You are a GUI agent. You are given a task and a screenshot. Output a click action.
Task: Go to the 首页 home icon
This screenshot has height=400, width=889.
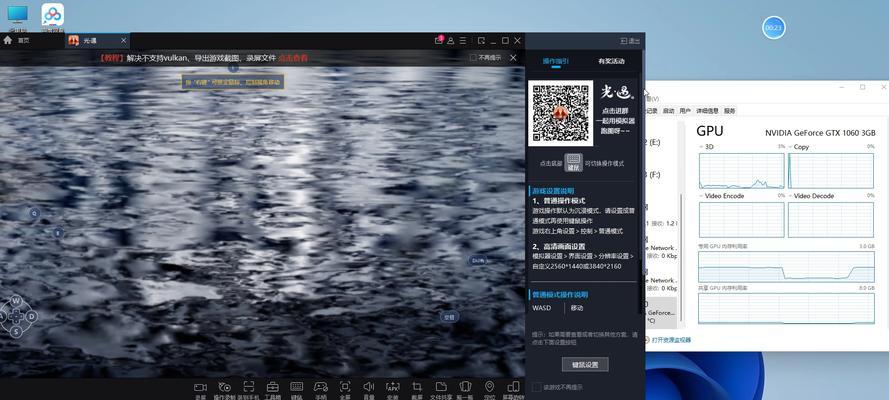coord(8,40)
